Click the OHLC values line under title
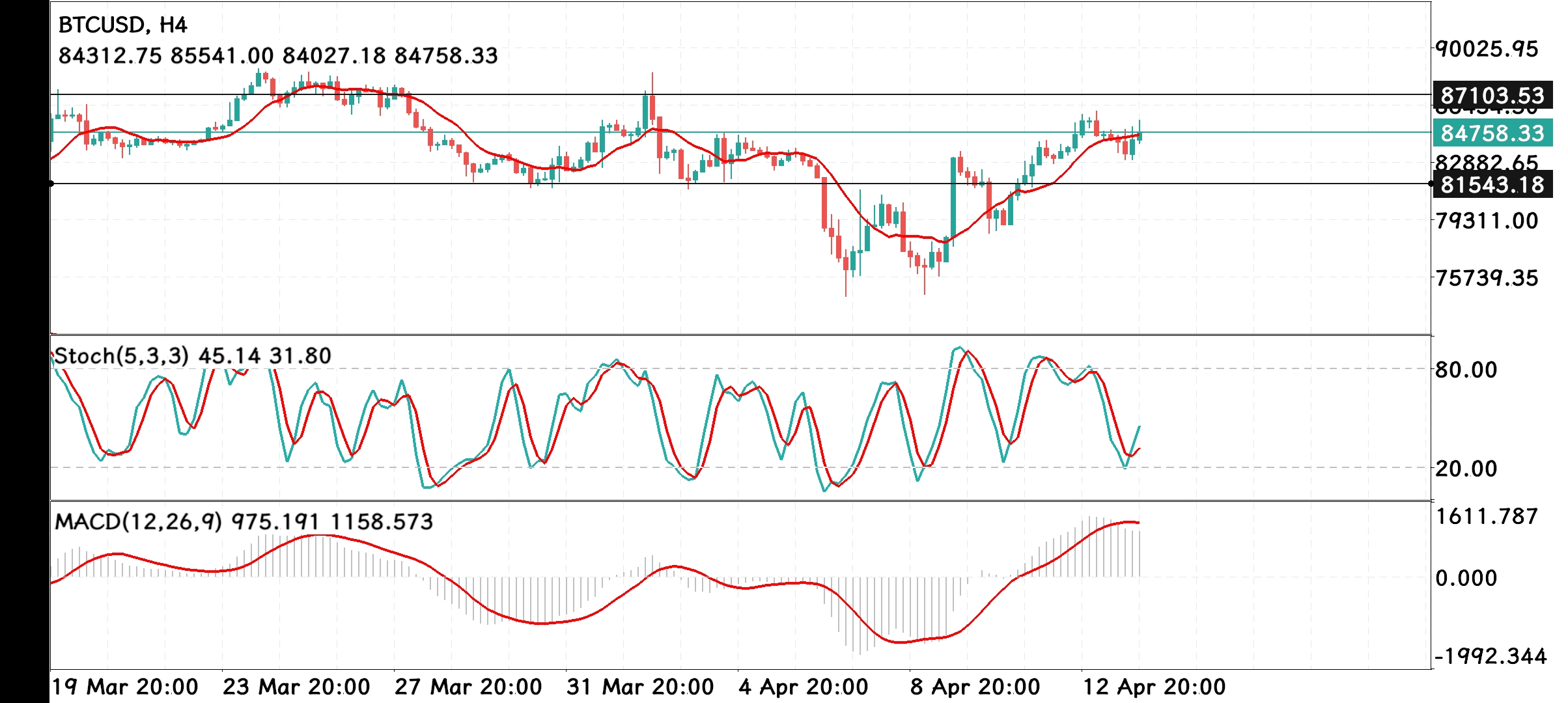The width and height of the screenshot is (1568, 703). point(278,56)
